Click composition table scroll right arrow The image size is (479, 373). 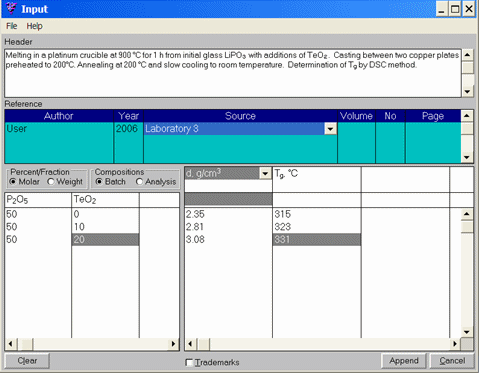pos(173,344)
